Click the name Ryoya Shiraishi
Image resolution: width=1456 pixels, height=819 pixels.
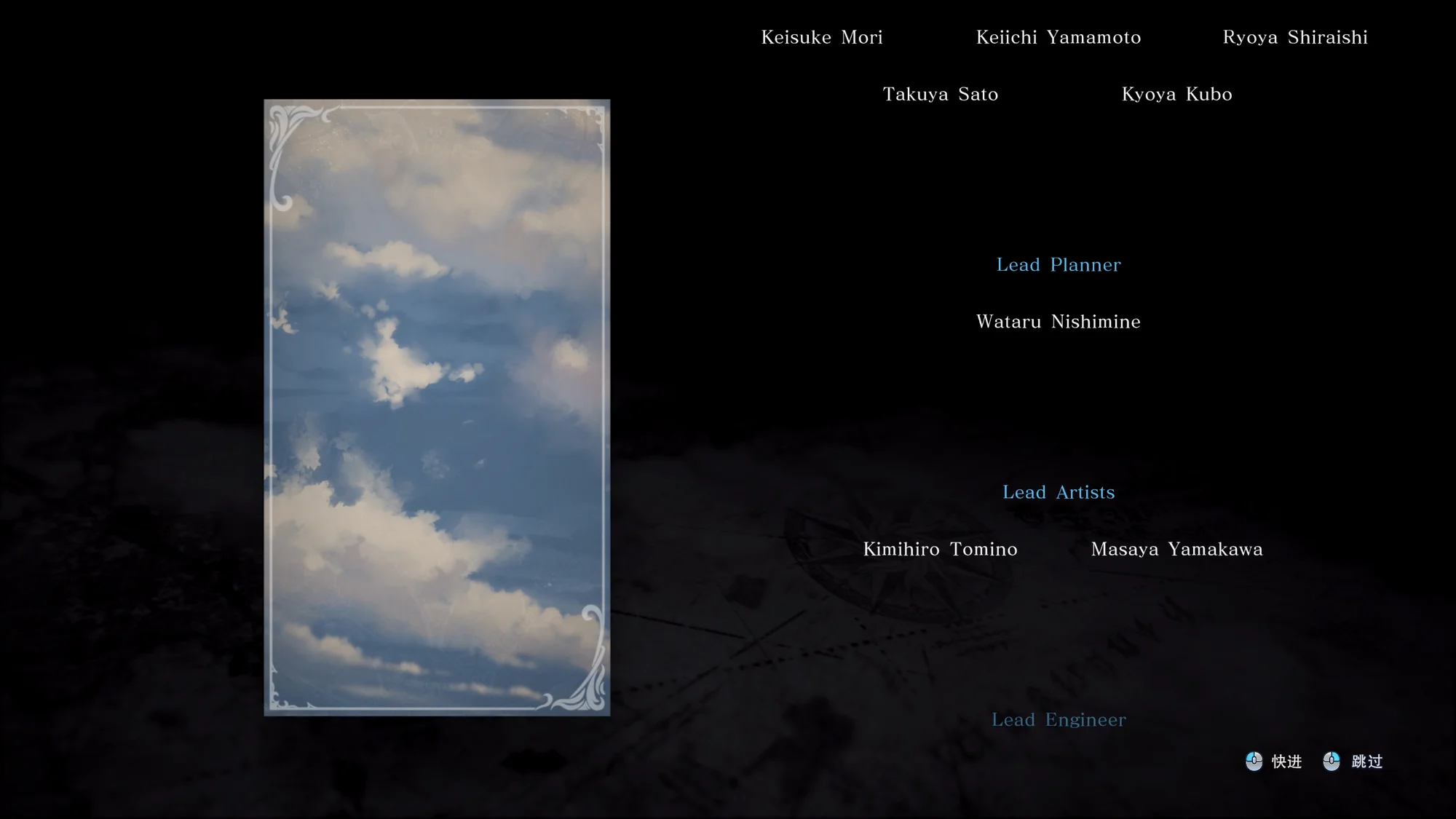[1295, 37]
